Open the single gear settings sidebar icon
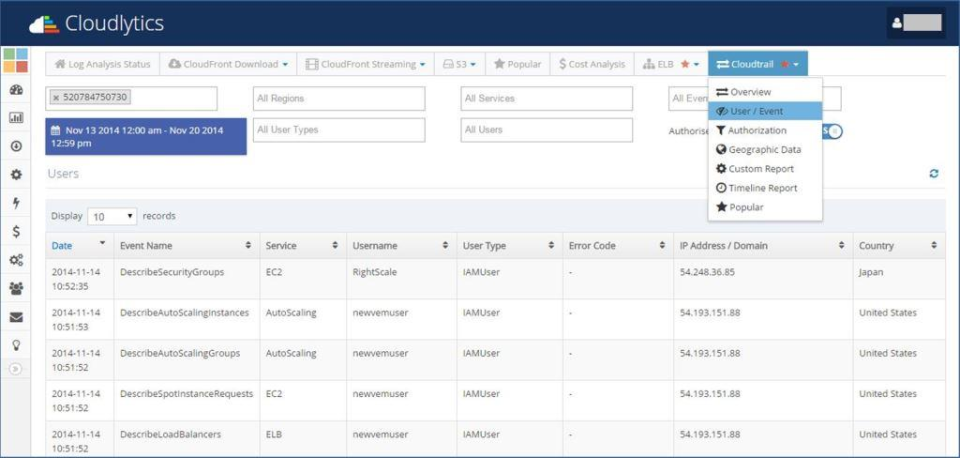This screenshot has height=458, width=960. point(17,175)
